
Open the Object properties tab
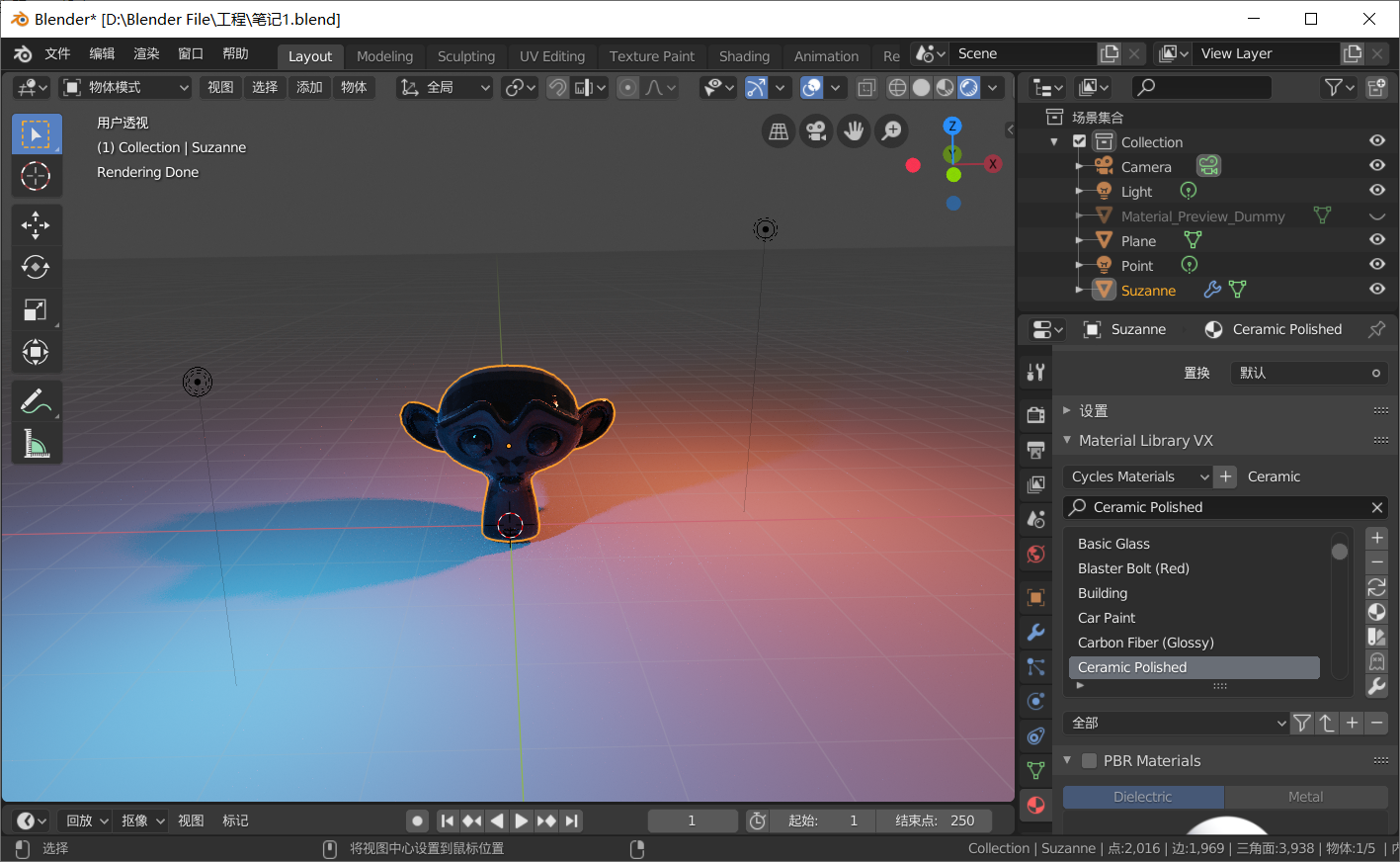coord(1035,597)
